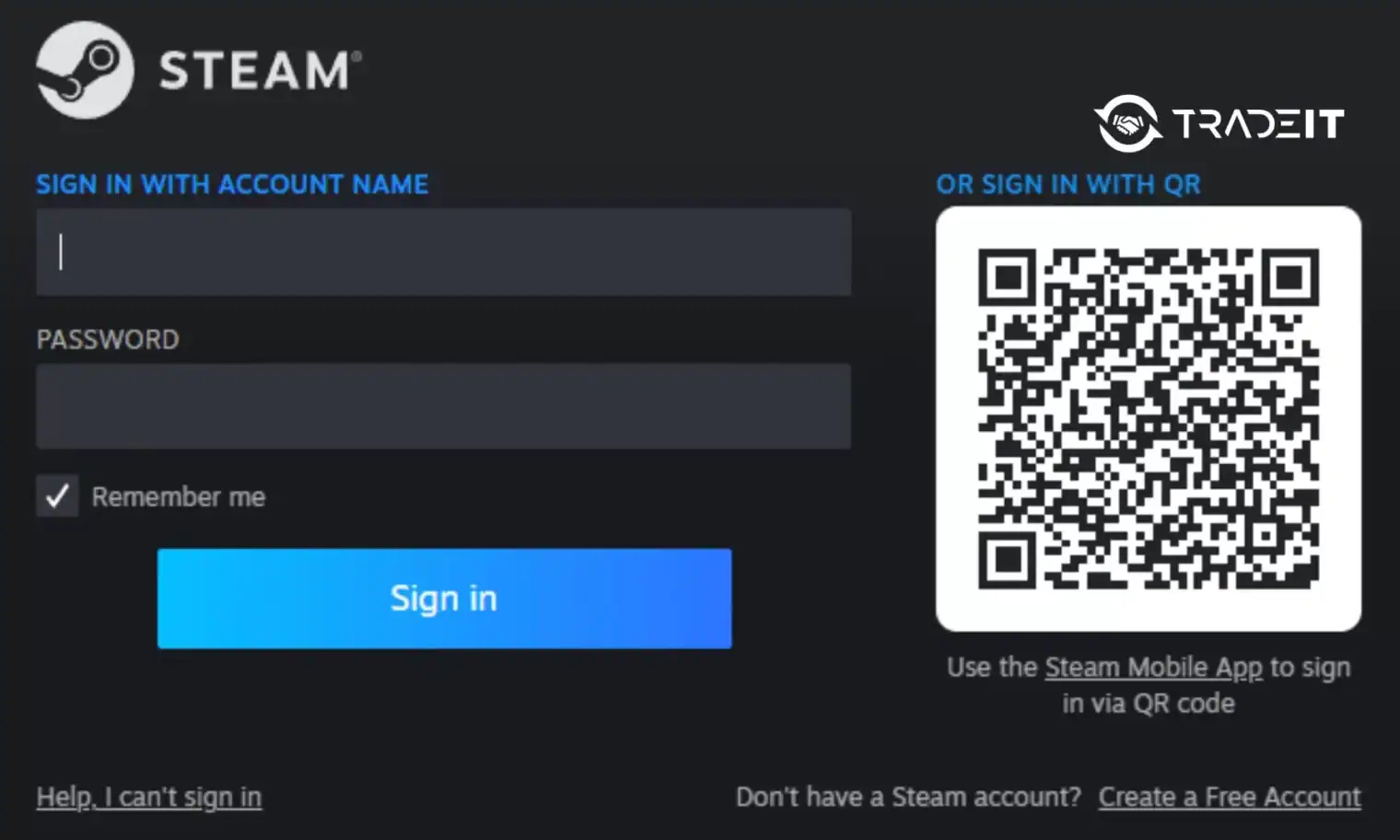Screen dimensions: 1400x840
Task: Click the PASSWORD label
Action: click(108, 339)
